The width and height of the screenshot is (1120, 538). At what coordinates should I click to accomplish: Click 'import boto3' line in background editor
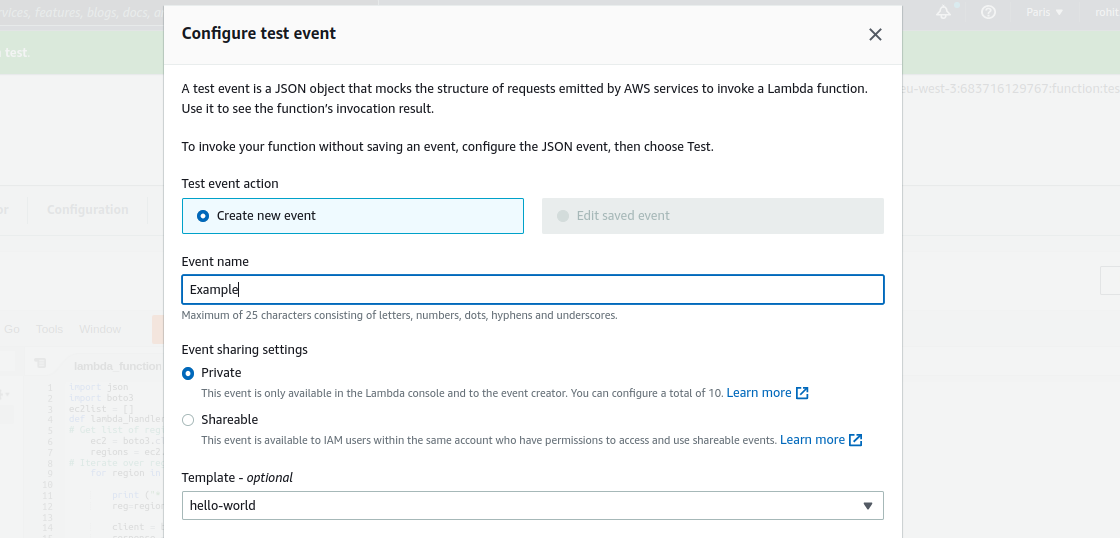[101, 397]
